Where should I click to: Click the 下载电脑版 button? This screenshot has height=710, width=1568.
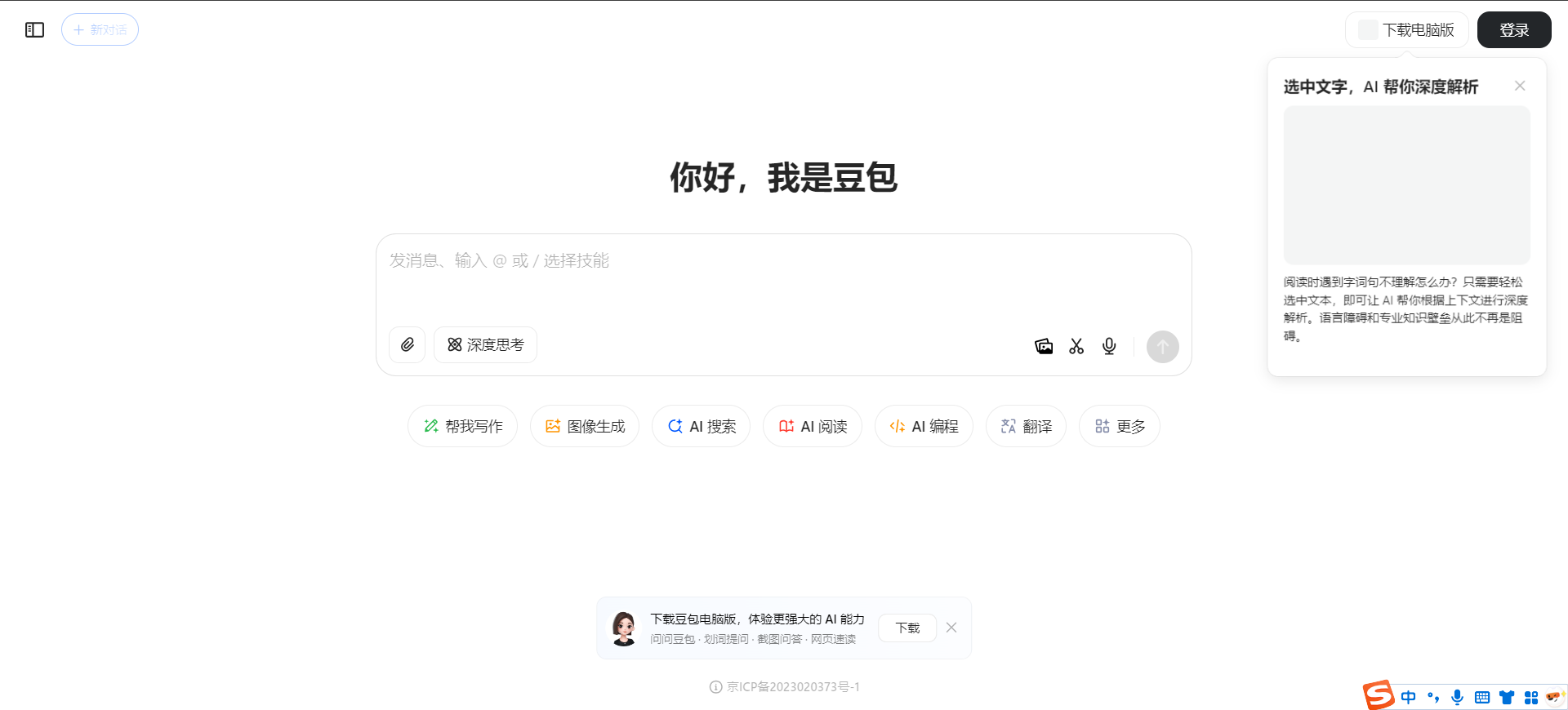tap(1406, 30)
